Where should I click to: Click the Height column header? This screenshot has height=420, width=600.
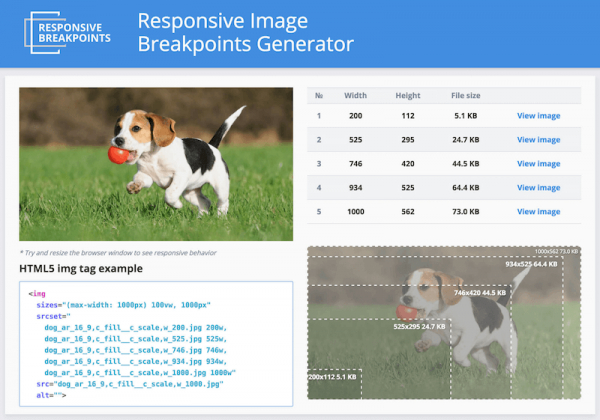pyautogui.click(x=407, y=96)
